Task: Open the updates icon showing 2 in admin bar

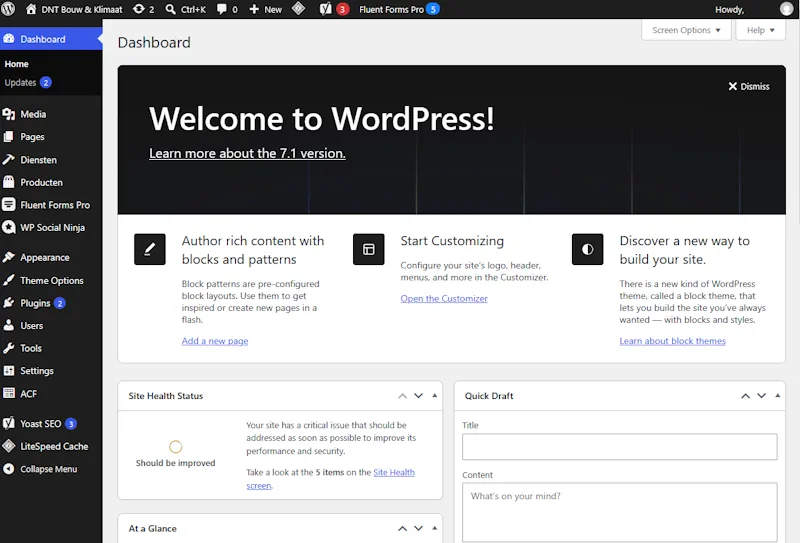Action: (143, 9)
